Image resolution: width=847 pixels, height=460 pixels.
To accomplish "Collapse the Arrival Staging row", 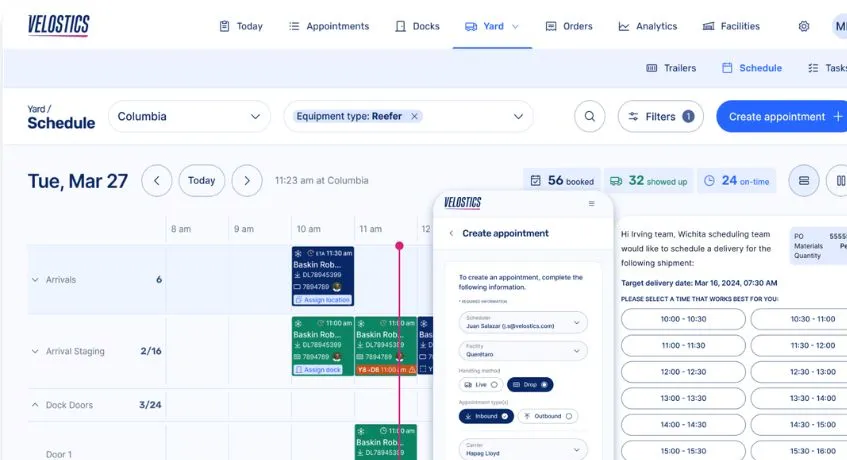I will tap(35, 351).
